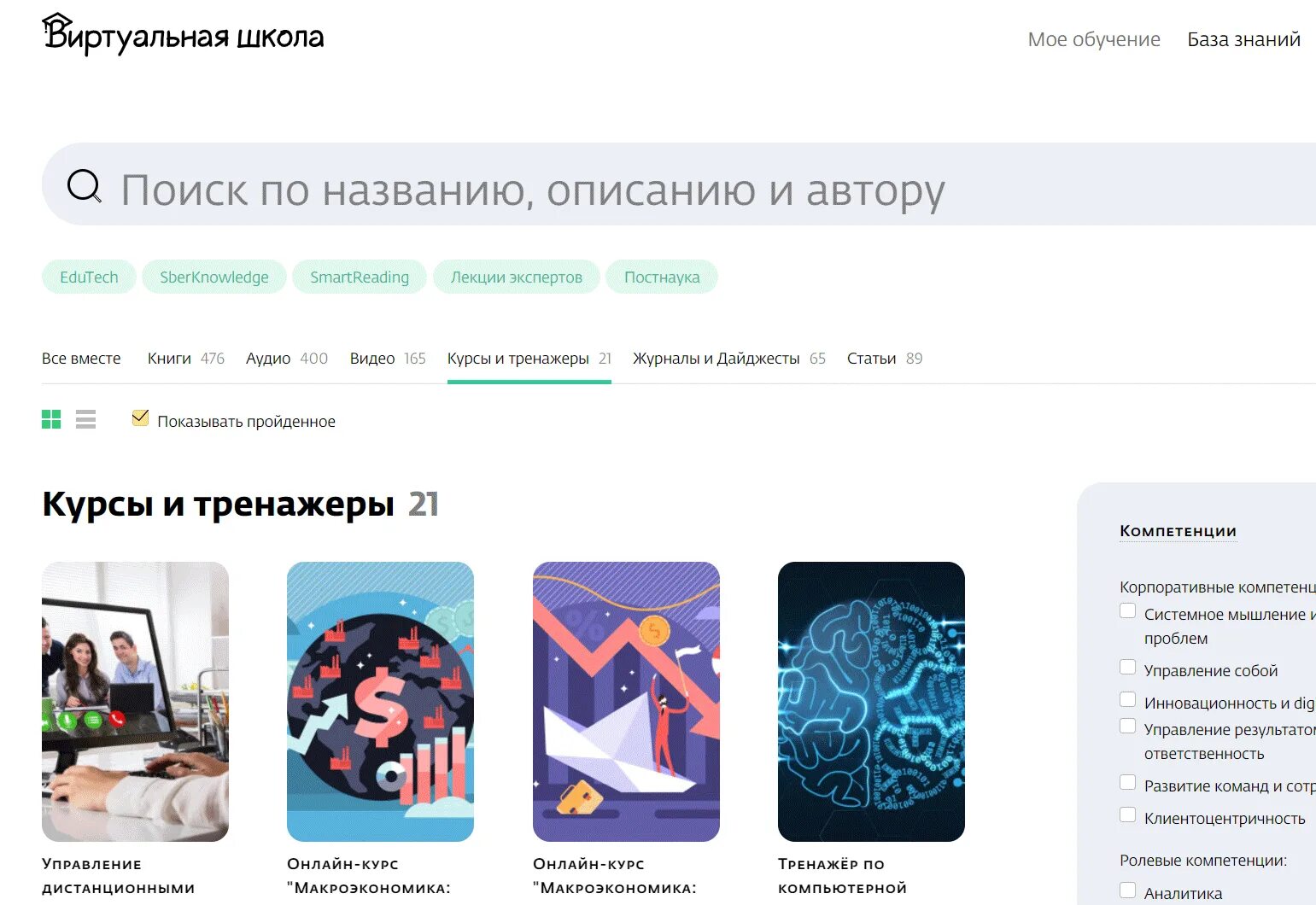Switch to list view layout icon
The width and height of the screenshot is (1316, 905).
tap(85, 419)
